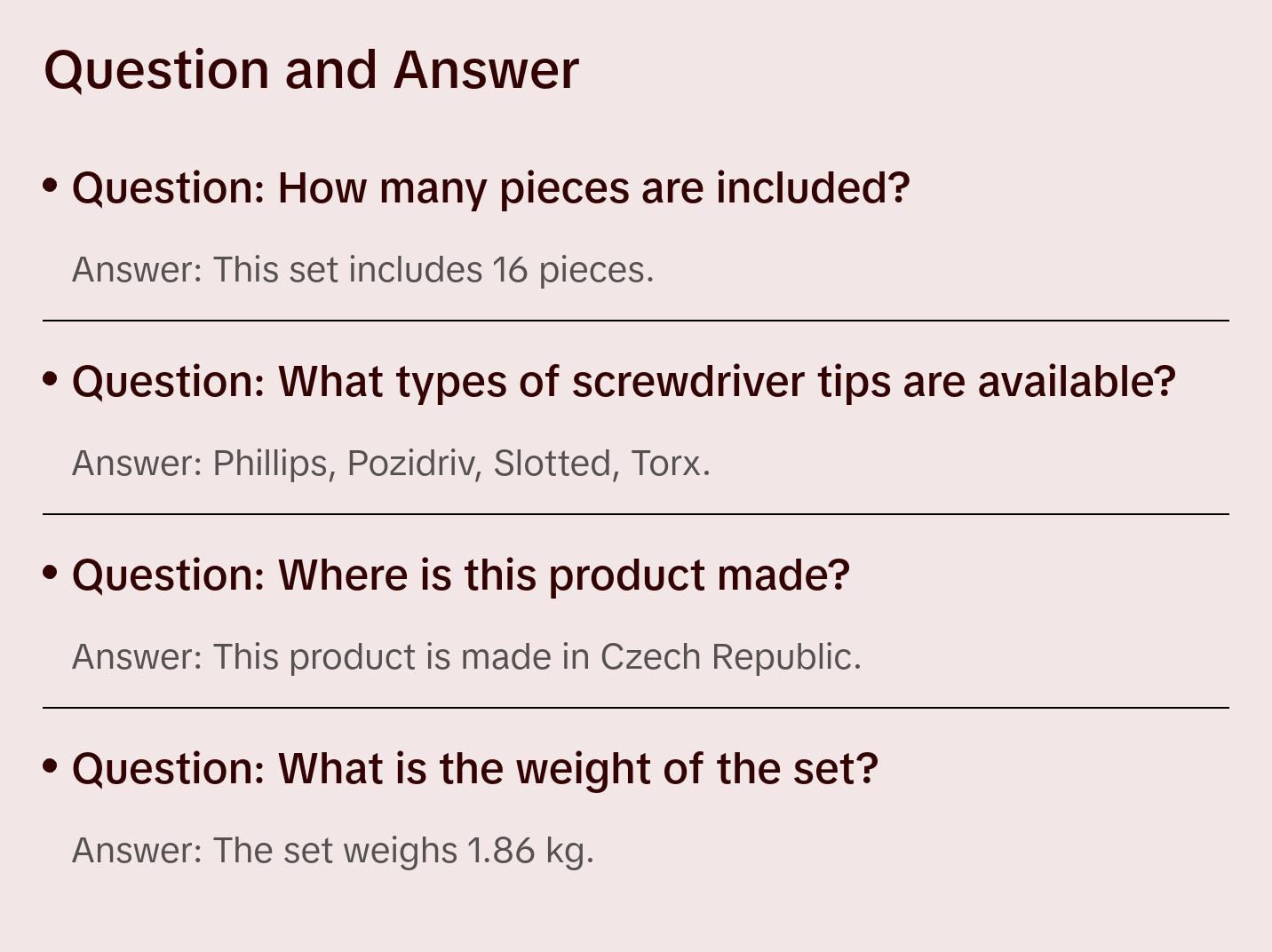Click the answer listing Phillips, Pozidriv, Slotted, Torx

click(391, 464)
